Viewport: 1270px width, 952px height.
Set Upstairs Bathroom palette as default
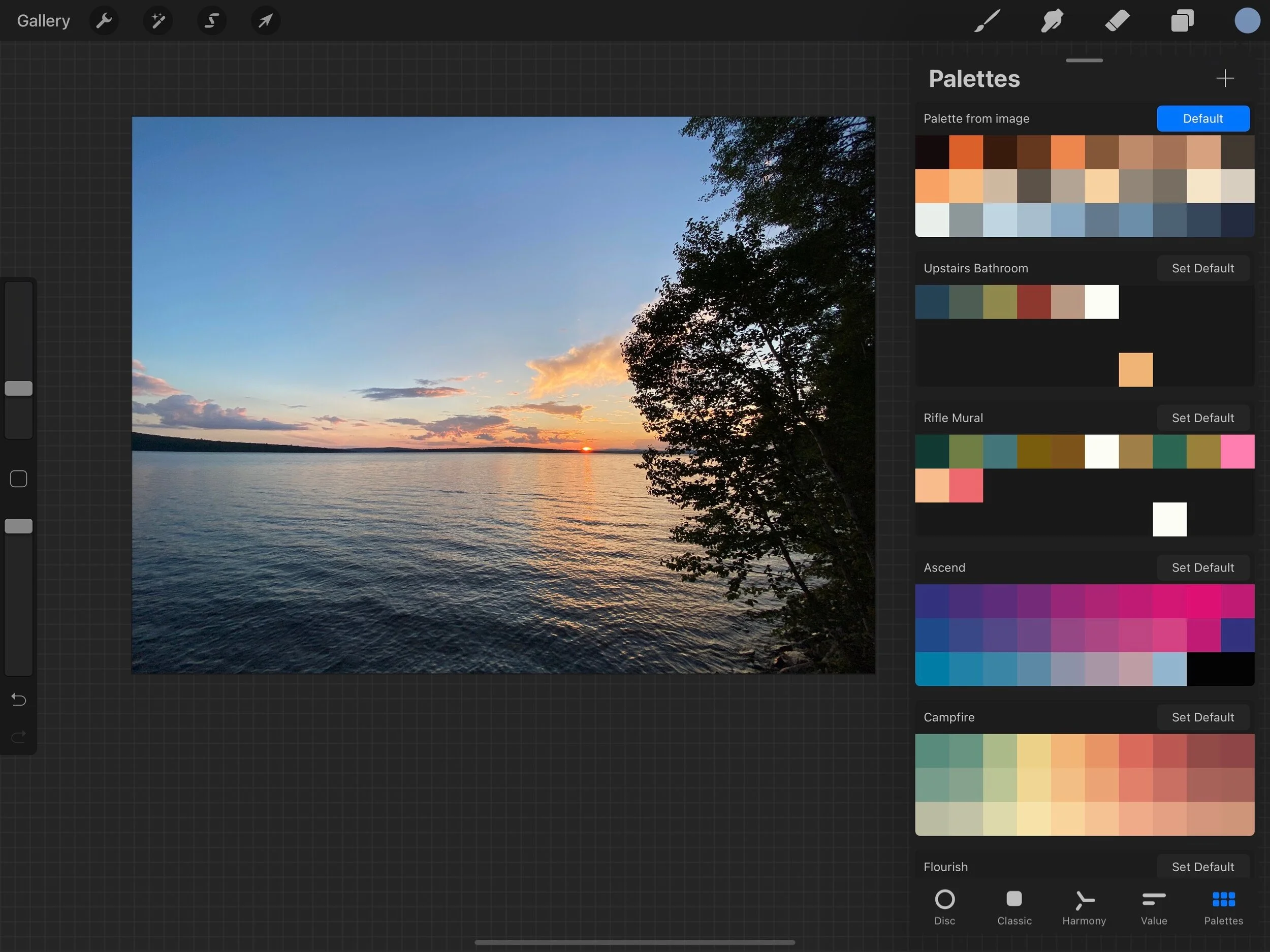pyautogui.click(x=1202, y=268)
